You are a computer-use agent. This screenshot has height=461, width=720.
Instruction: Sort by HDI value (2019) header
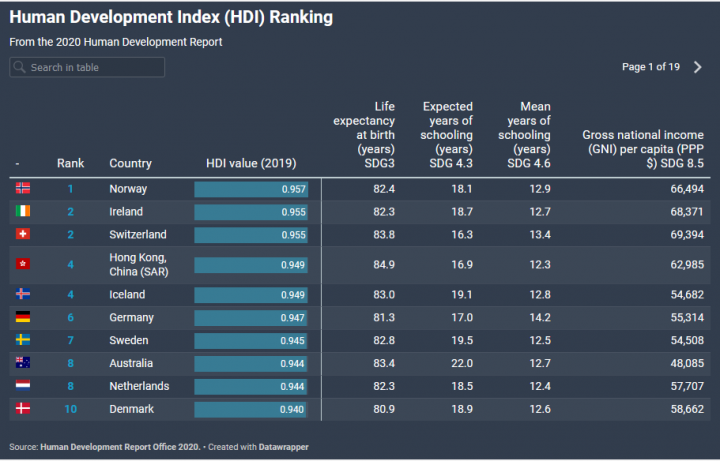tap(251, 163)
